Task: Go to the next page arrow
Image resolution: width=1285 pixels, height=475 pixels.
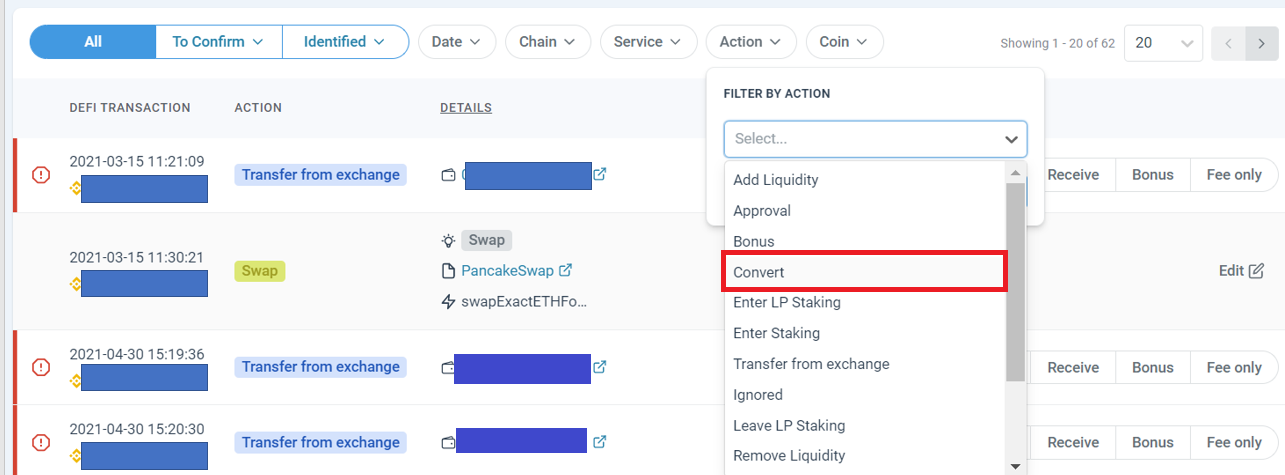Action: (x=1261, y=44)
